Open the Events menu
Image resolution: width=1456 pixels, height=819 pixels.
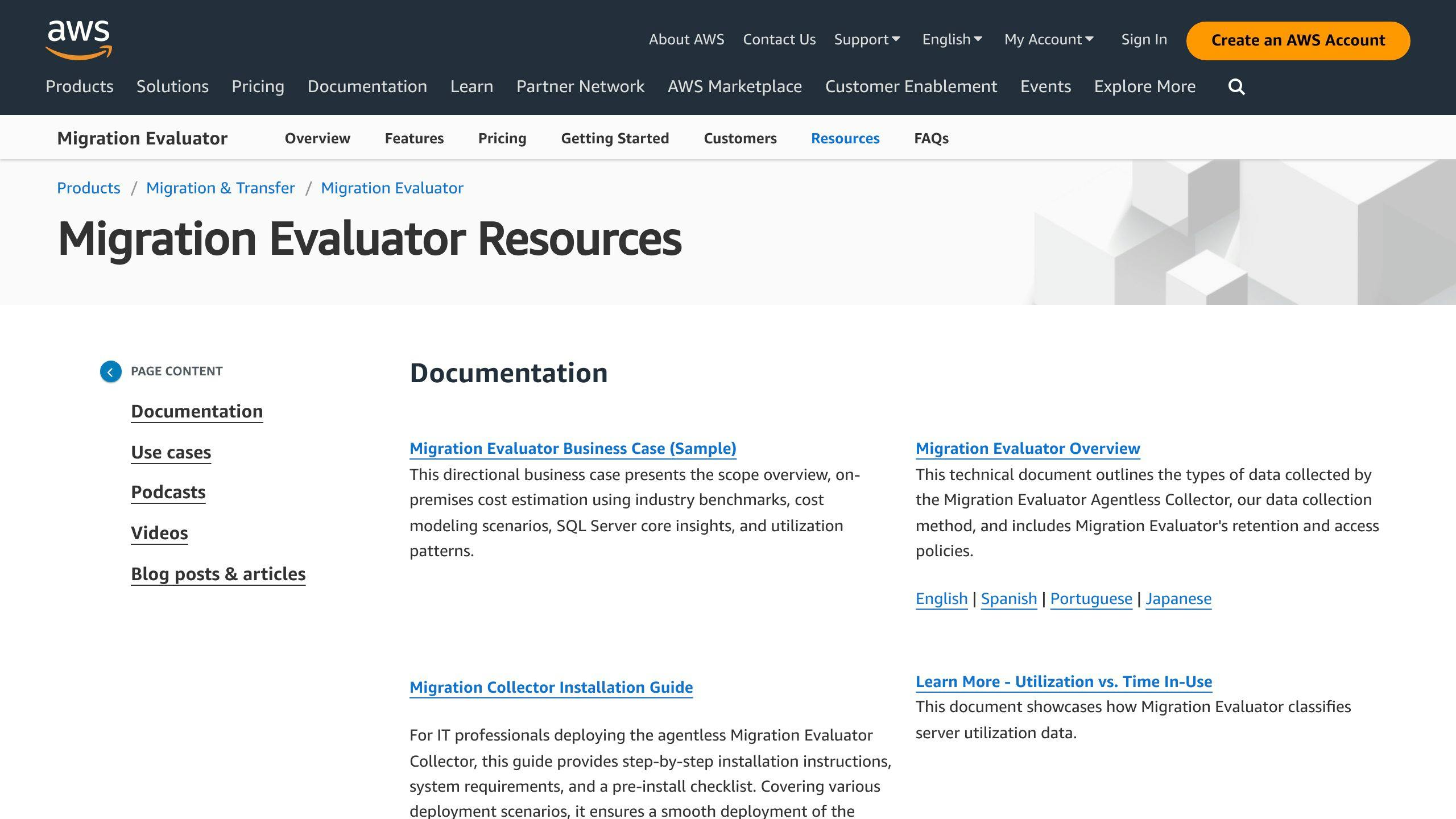(x=1045, y=86)
